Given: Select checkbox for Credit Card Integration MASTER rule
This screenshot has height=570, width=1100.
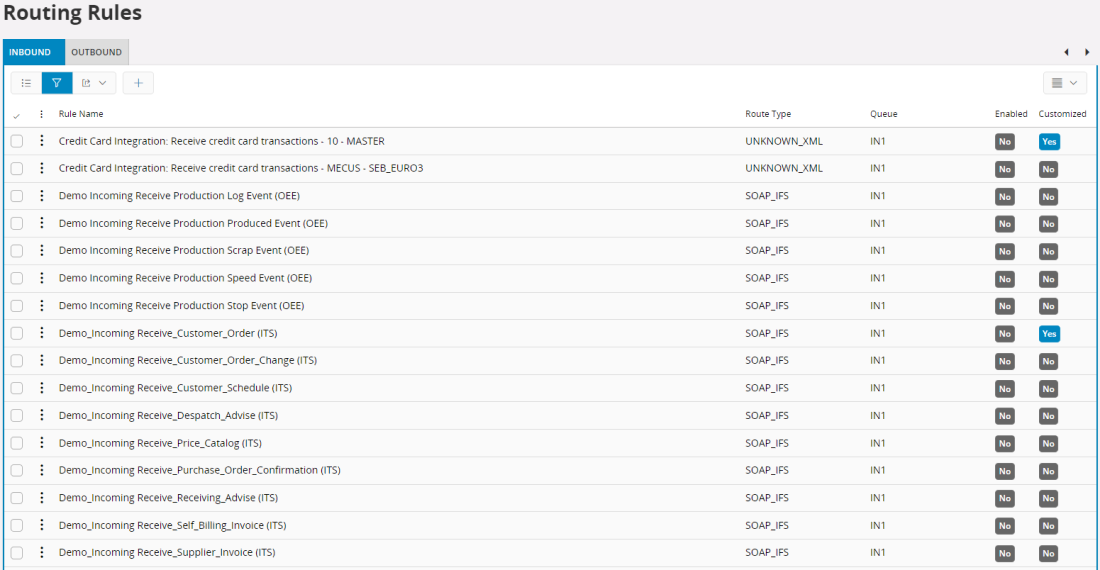Looking at the screenshot, I should 17,142.
